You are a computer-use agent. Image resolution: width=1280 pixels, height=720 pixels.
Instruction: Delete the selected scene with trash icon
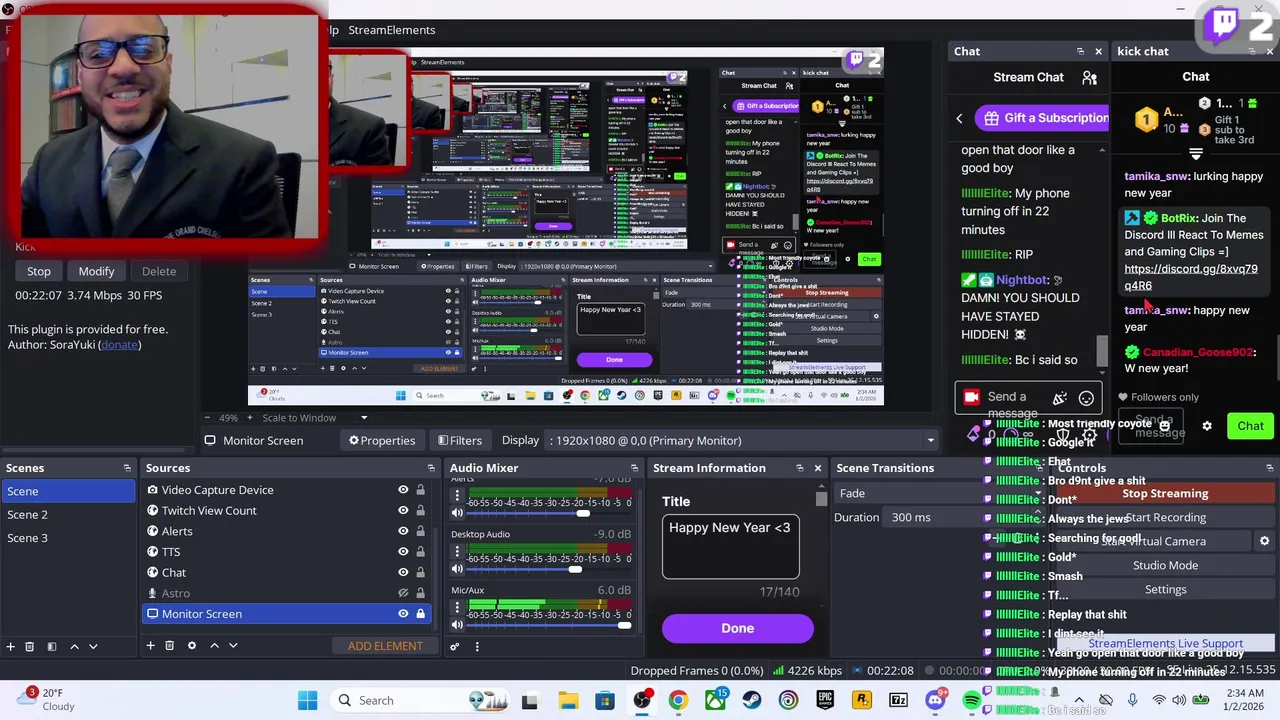pyautogui.click(x=29, y=646)
